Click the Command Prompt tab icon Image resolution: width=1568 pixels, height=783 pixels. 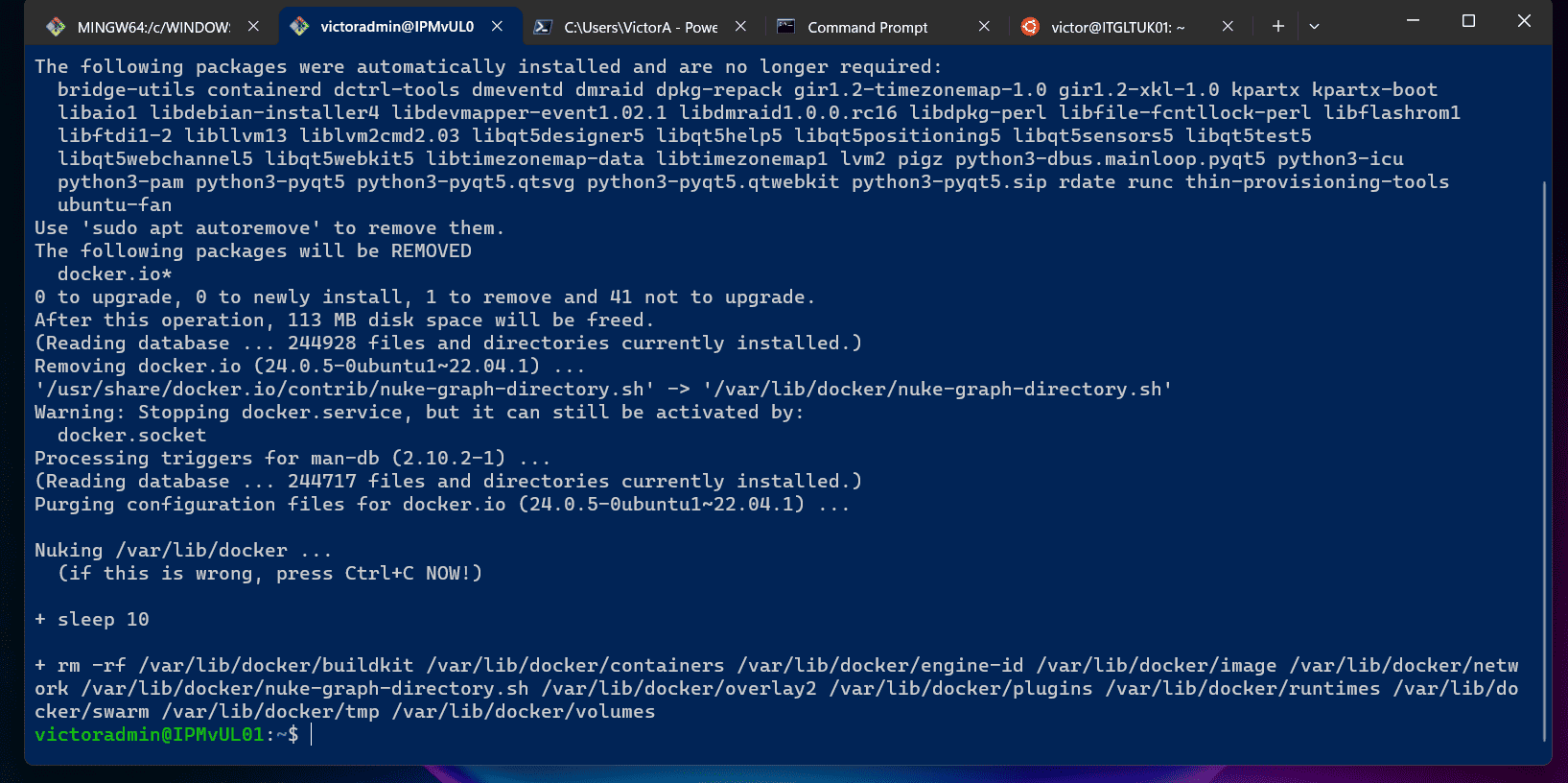point(786,27)
